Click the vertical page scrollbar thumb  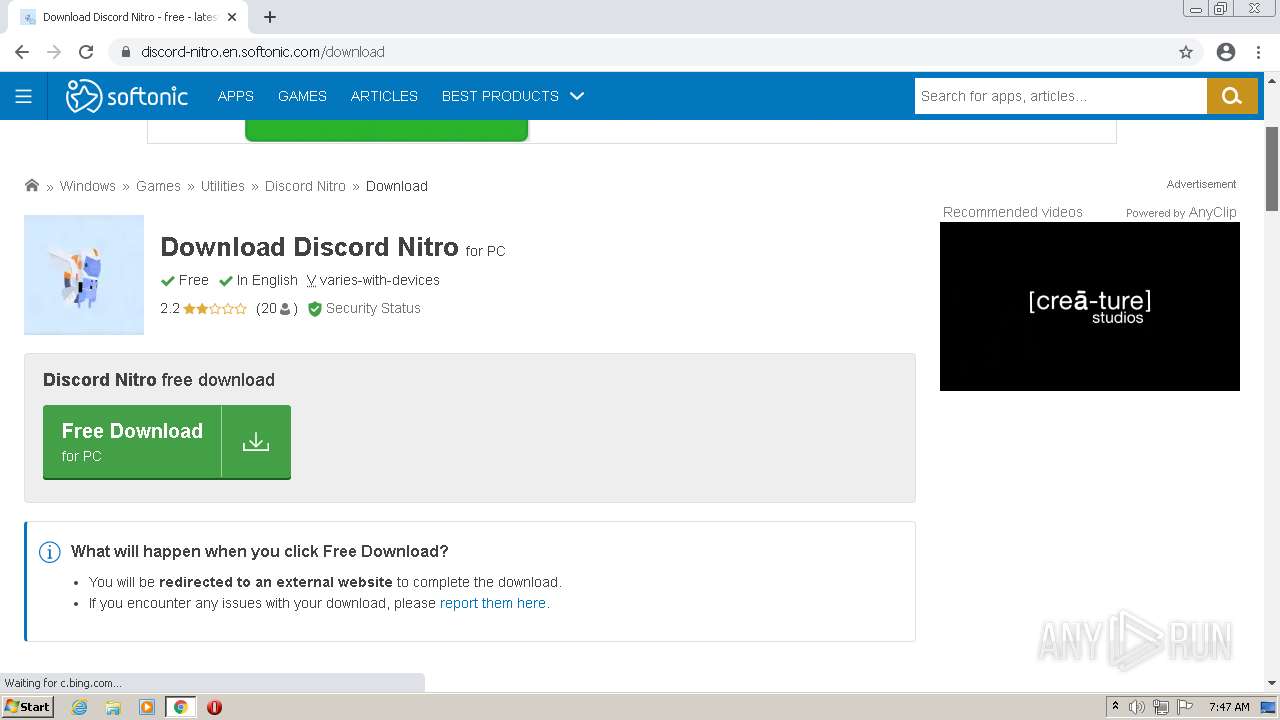coord(1272,169)
